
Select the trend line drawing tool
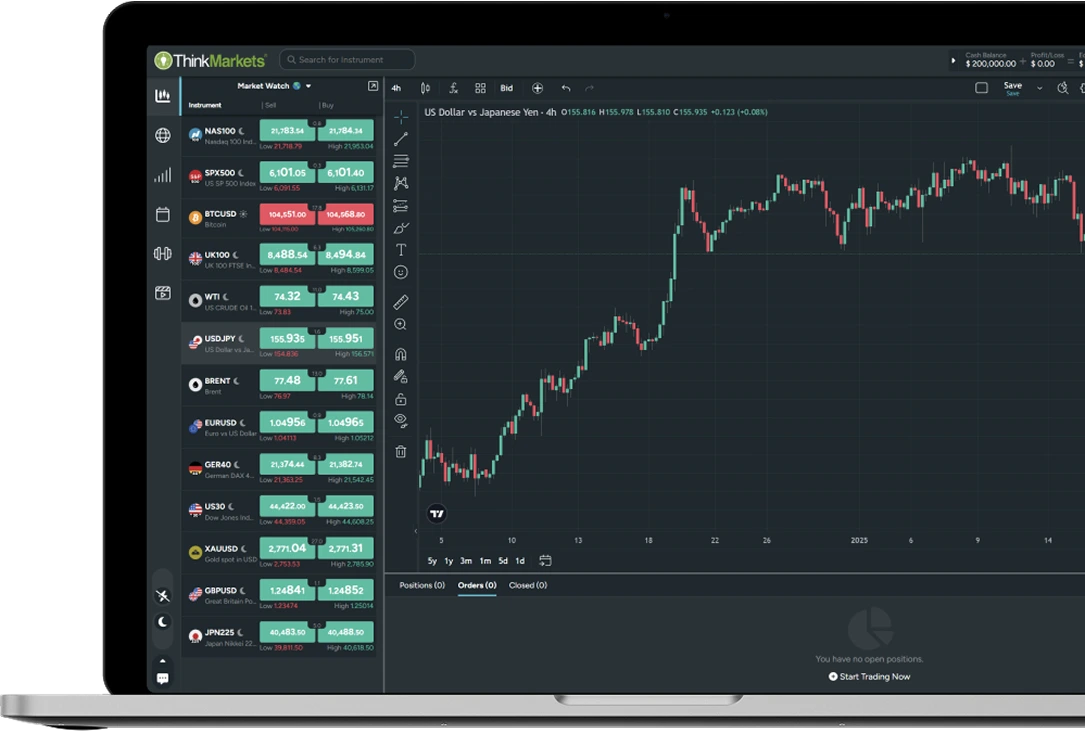(x=401, y=139)
